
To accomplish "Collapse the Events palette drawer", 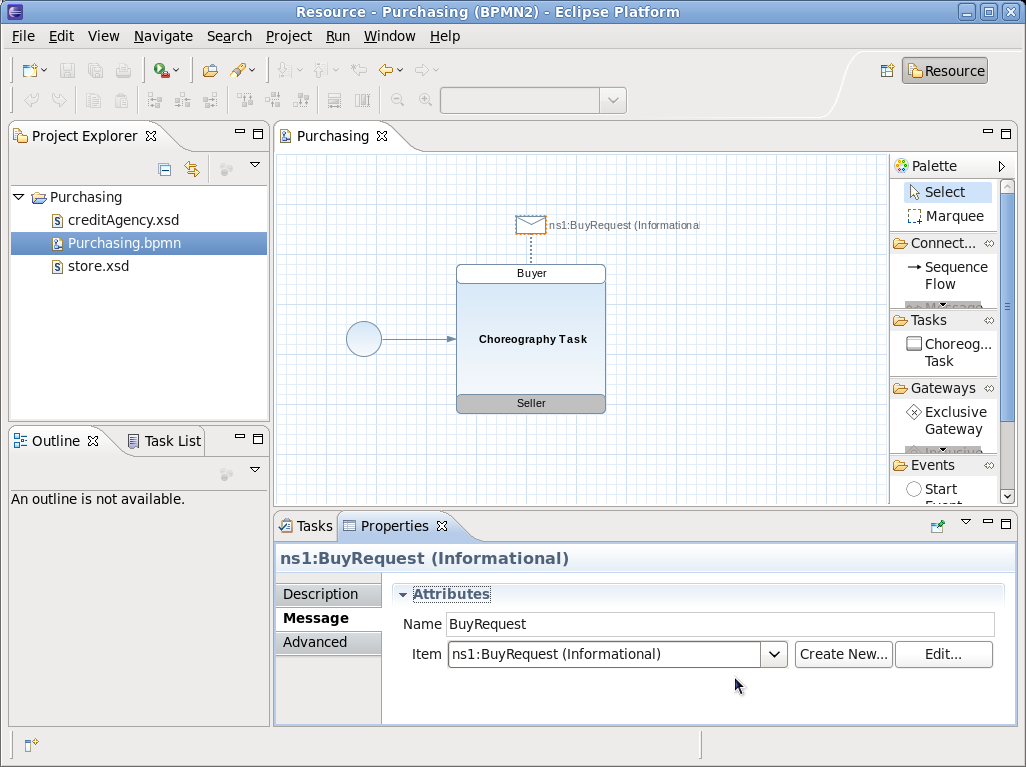I will tap(944, 465).
